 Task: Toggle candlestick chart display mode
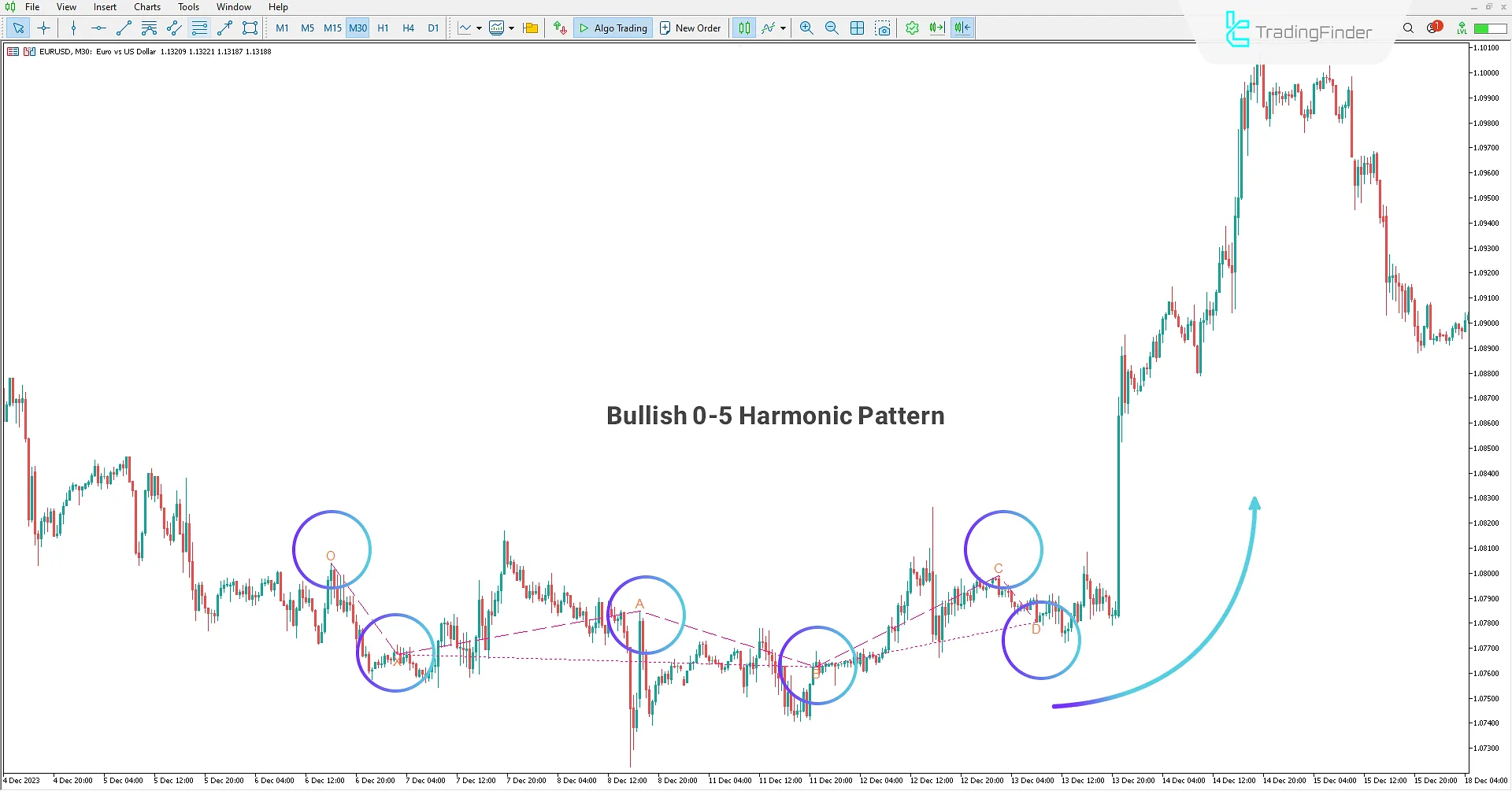[743, 28]
